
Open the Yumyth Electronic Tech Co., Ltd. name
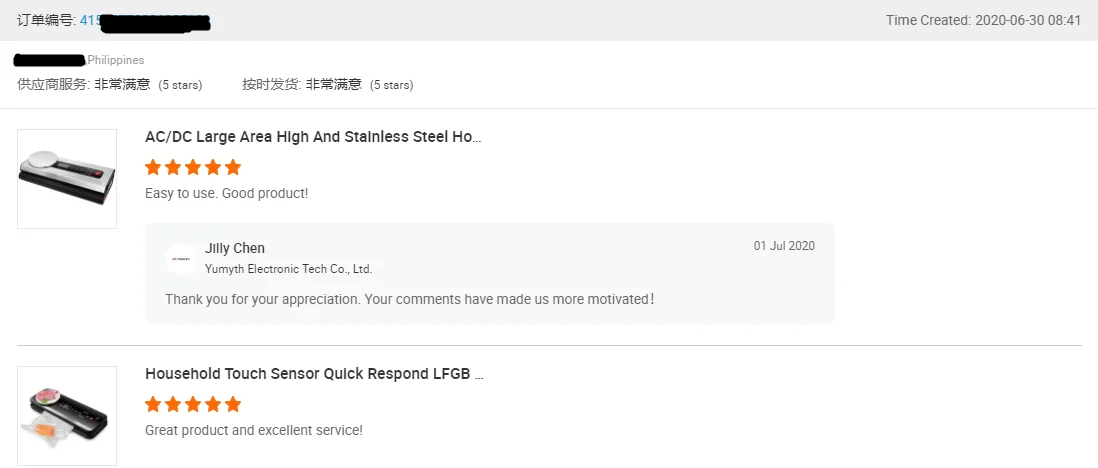(x=288, y=269)
